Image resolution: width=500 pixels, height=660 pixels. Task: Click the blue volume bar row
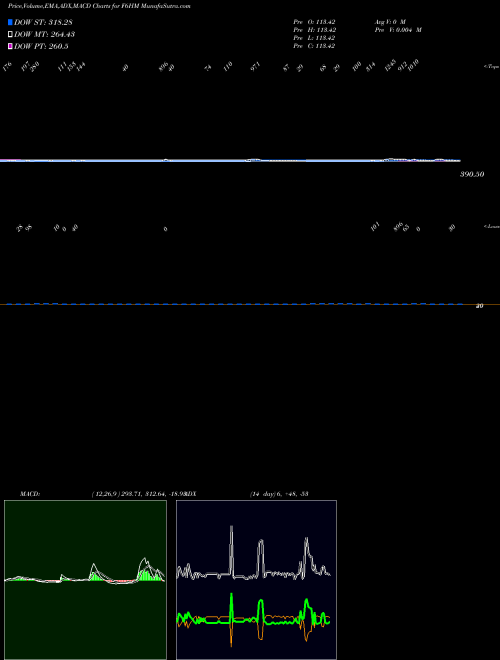pos(234,303)
